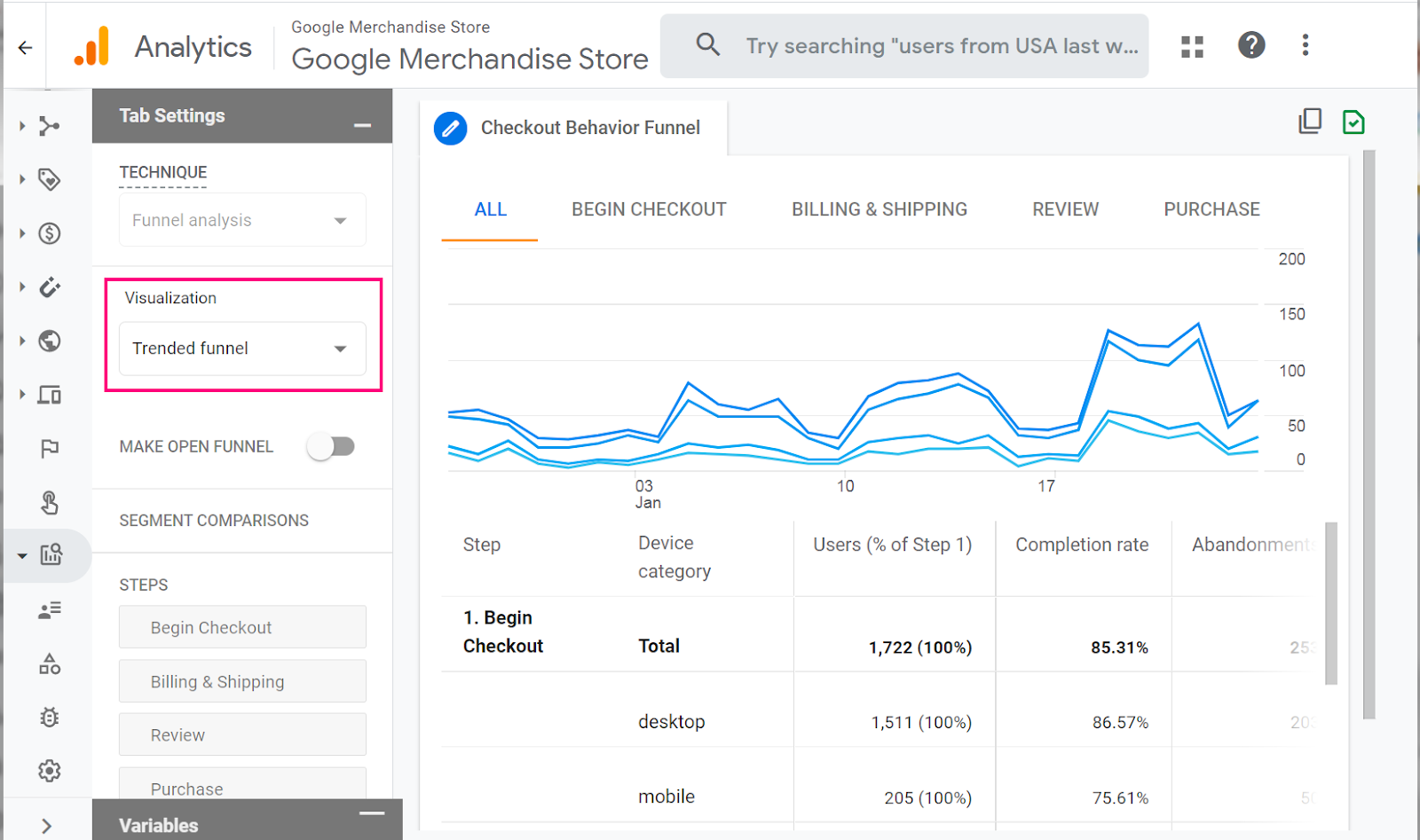Open the audiences list icon in the sidebar

click(x=50, y=610)
